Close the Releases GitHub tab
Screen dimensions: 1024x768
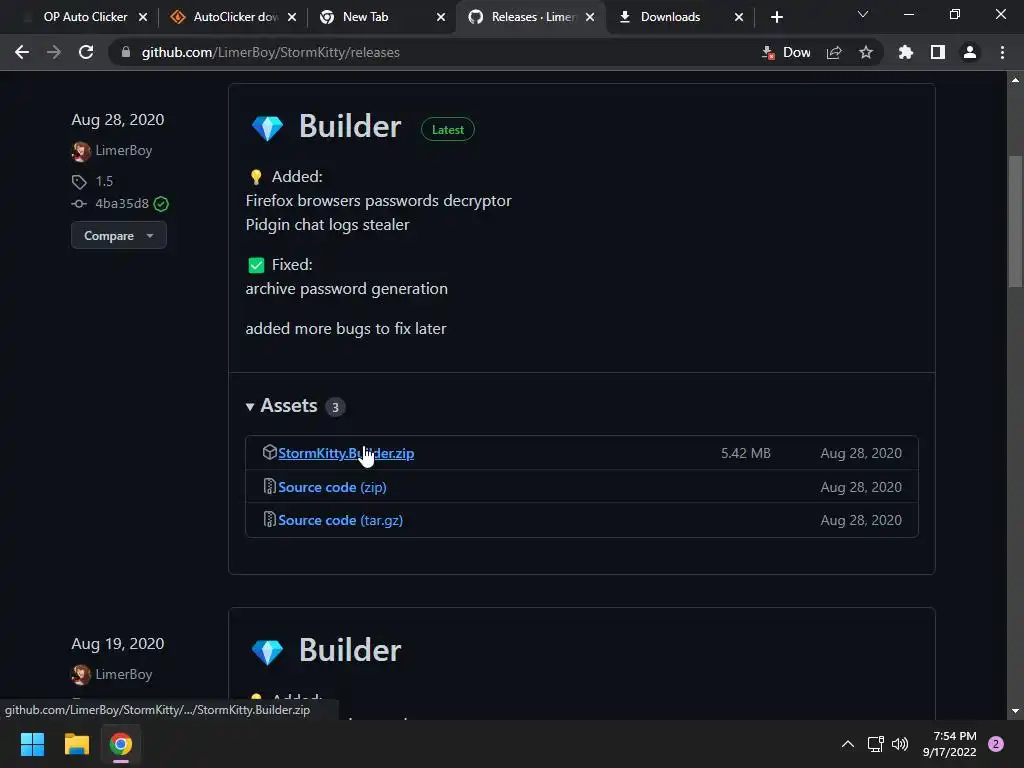click(590, 17)
